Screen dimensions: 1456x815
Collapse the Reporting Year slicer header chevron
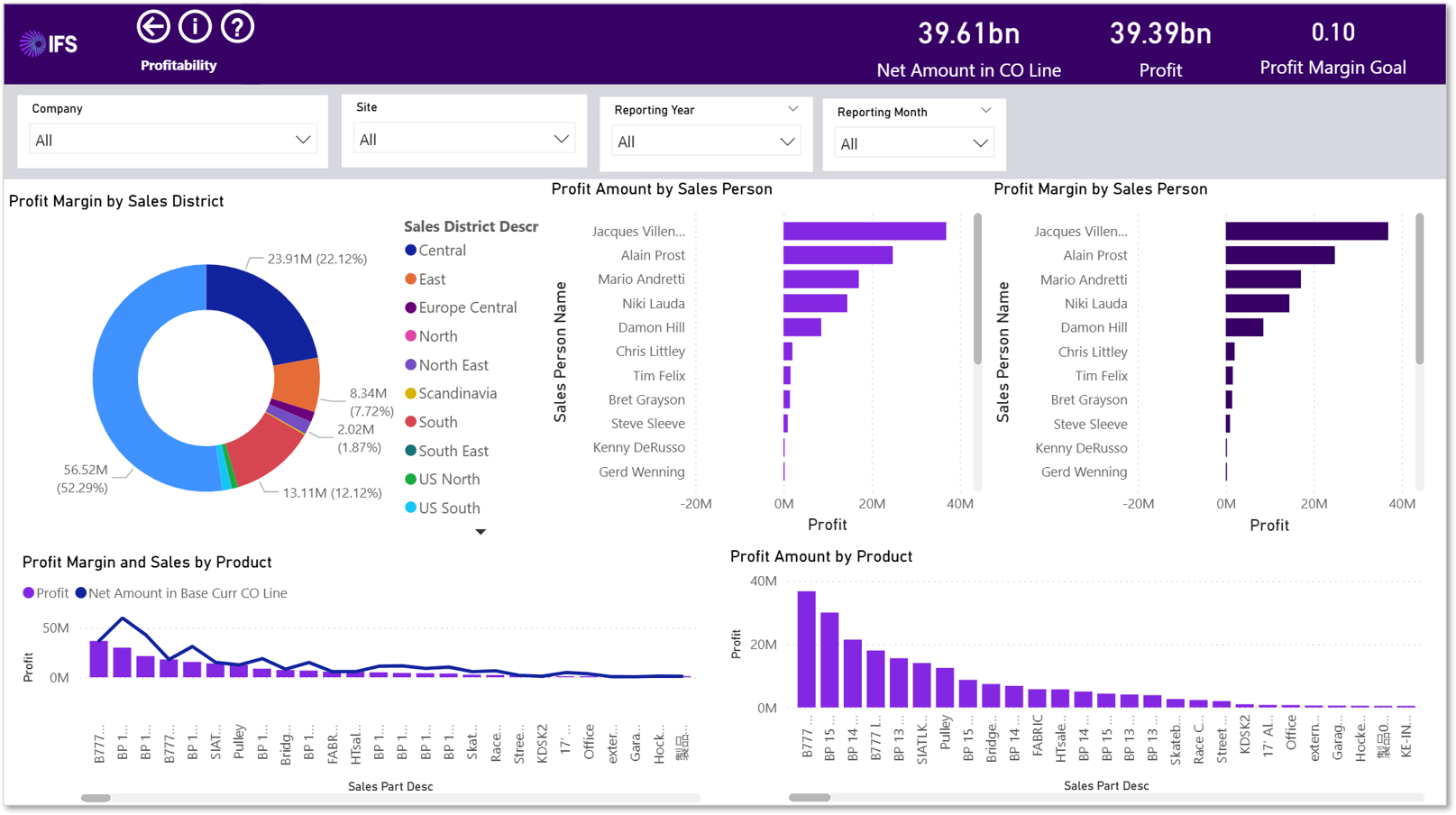point(792,109)
